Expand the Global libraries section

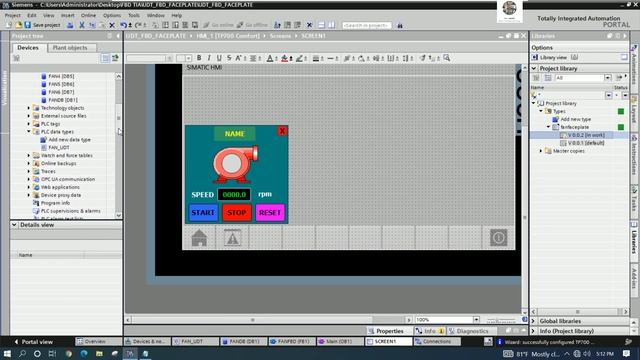pos(533,321)
